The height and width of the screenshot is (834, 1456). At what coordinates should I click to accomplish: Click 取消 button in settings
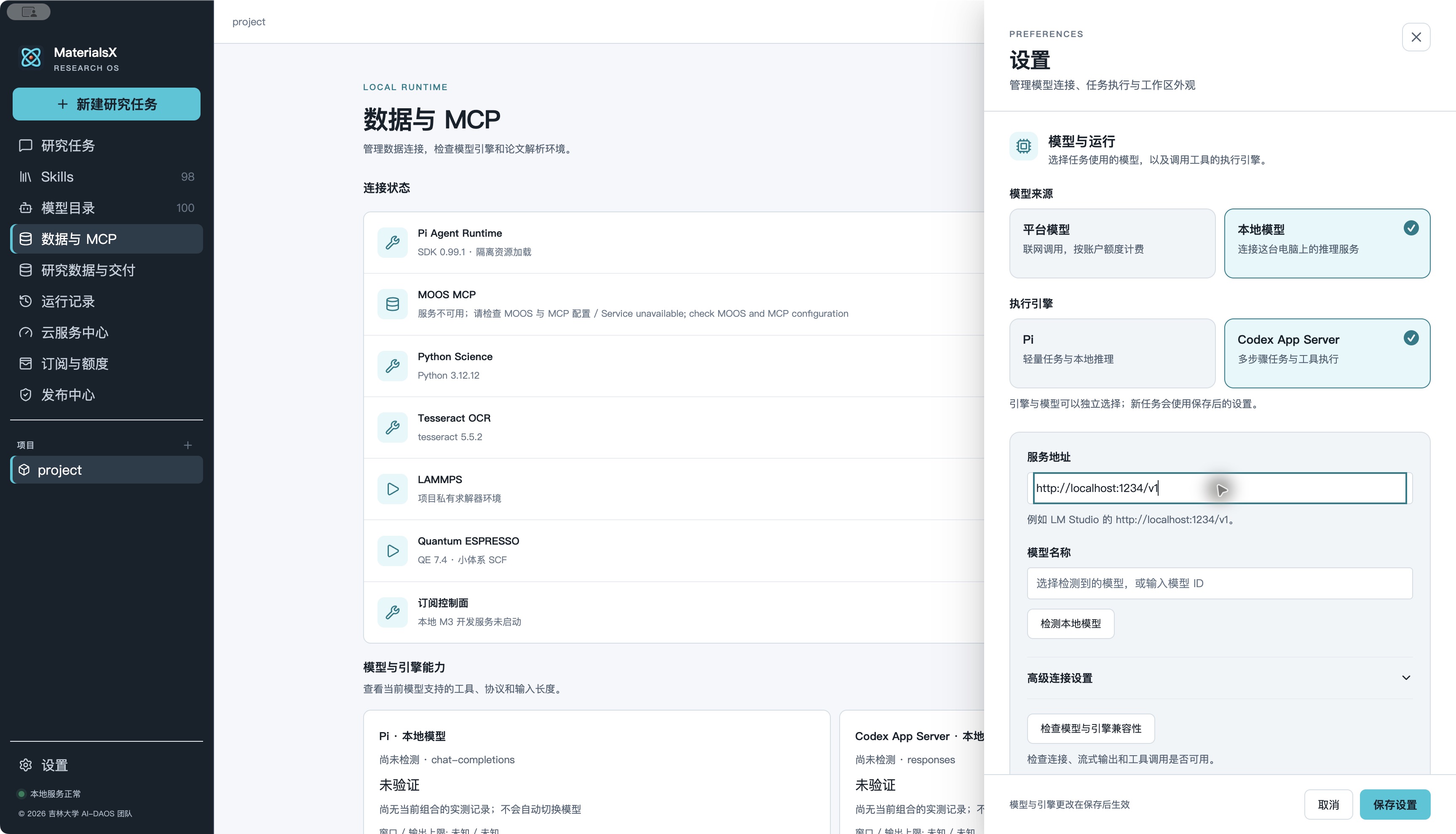(x=1328, y=804)
